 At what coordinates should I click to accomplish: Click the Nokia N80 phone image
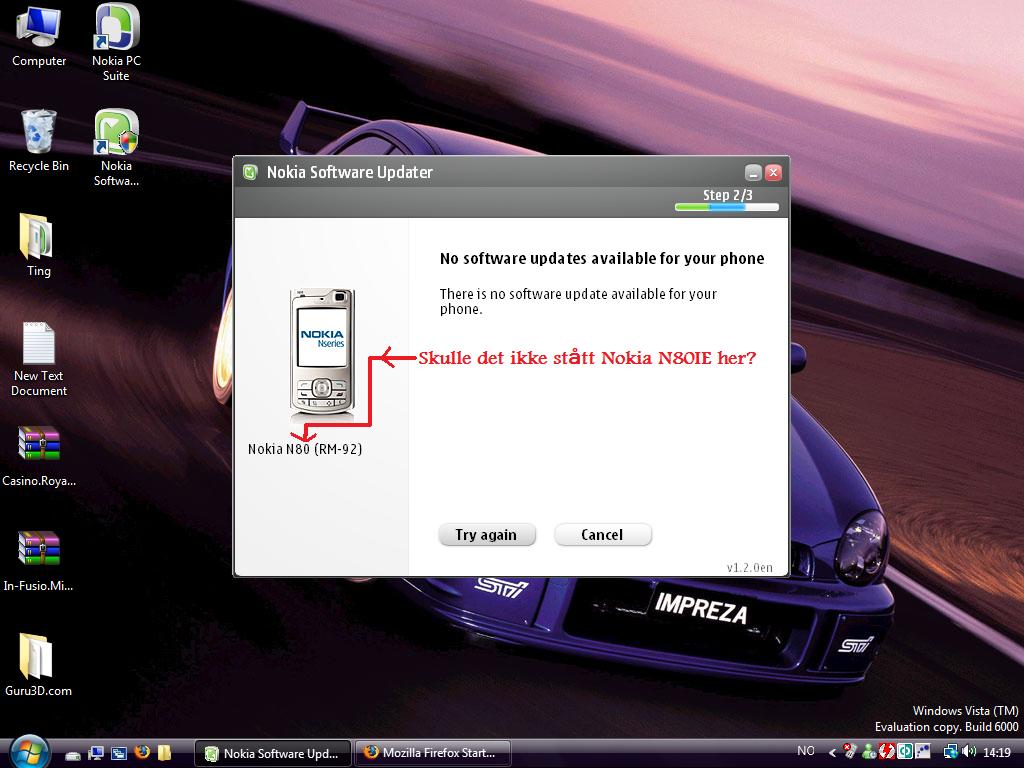pyautogui.click(x=322, y=354)
